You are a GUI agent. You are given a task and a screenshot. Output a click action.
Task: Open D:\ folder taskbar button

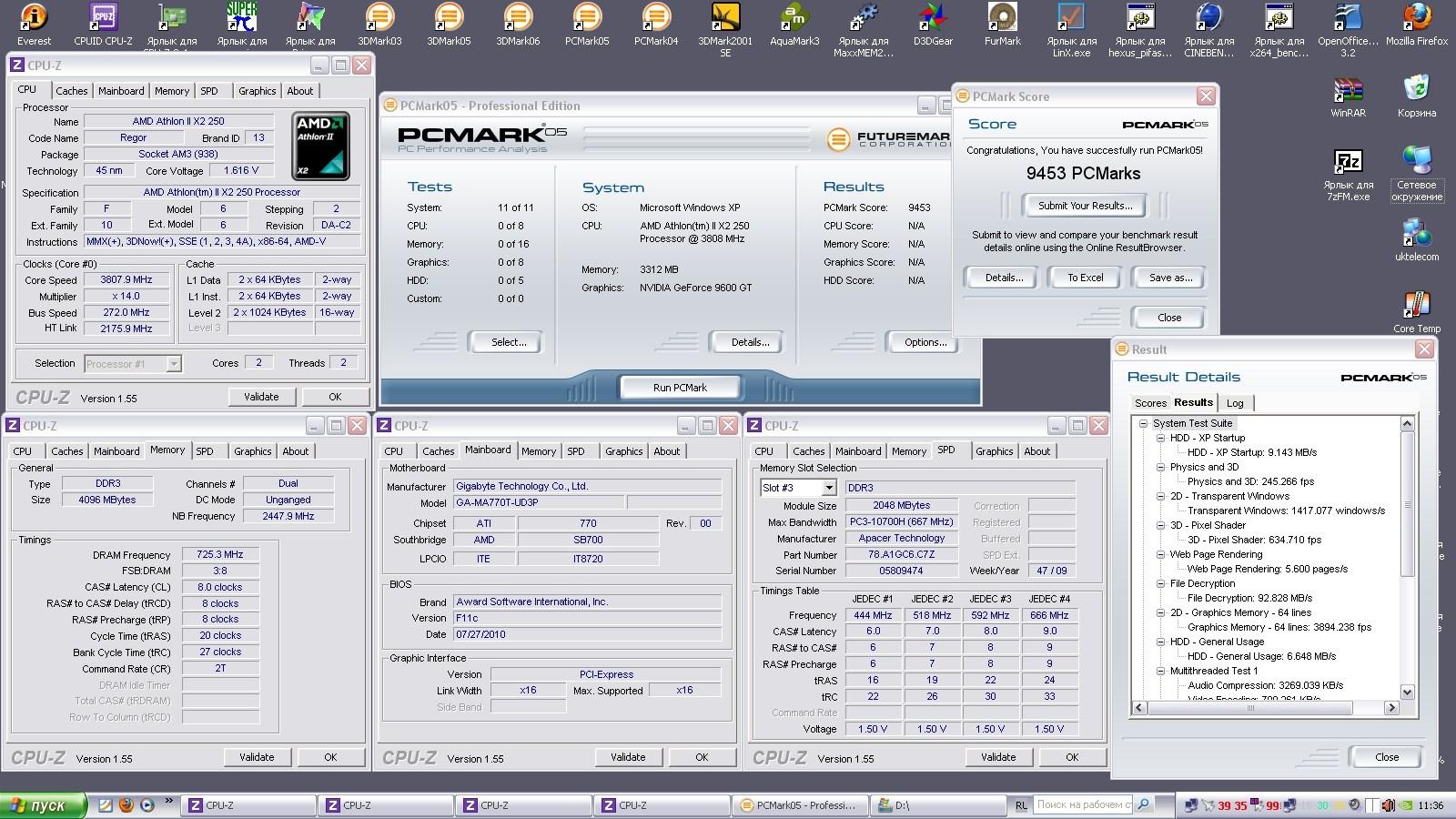click(x=937, y=805)
